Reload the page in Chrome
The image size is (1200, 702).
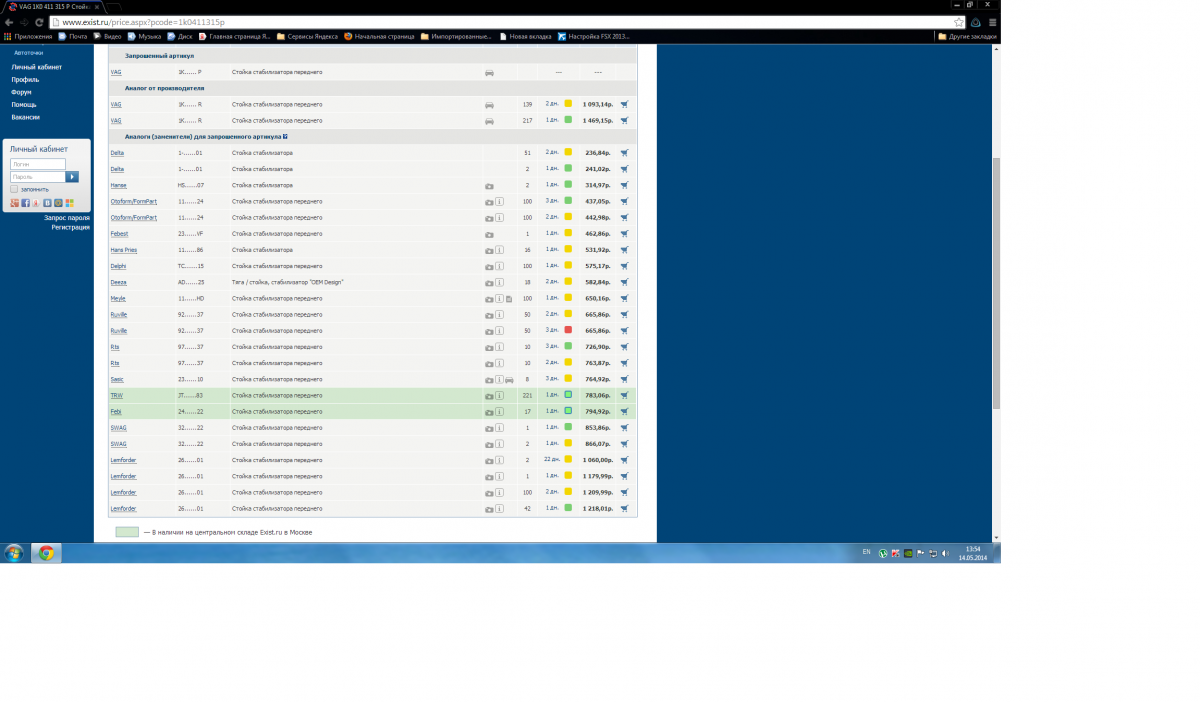(39, 22)
